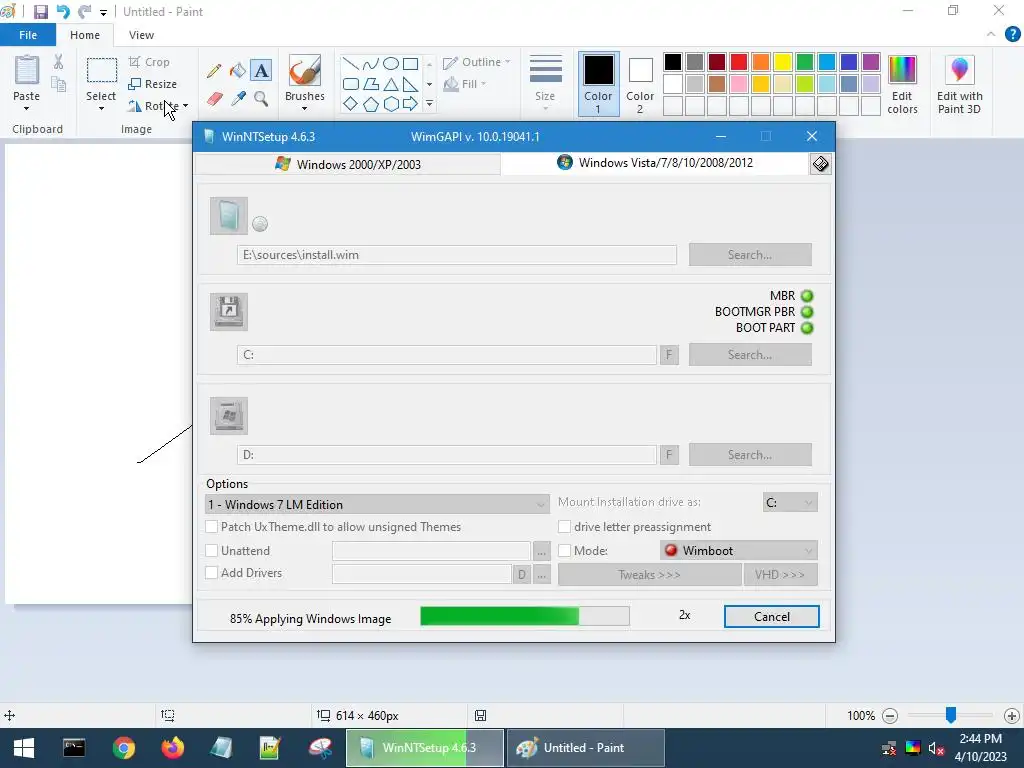Switch to the Home ribbon tab
The height and width of the screenshot is (768, 1024).
coord(85,35)
